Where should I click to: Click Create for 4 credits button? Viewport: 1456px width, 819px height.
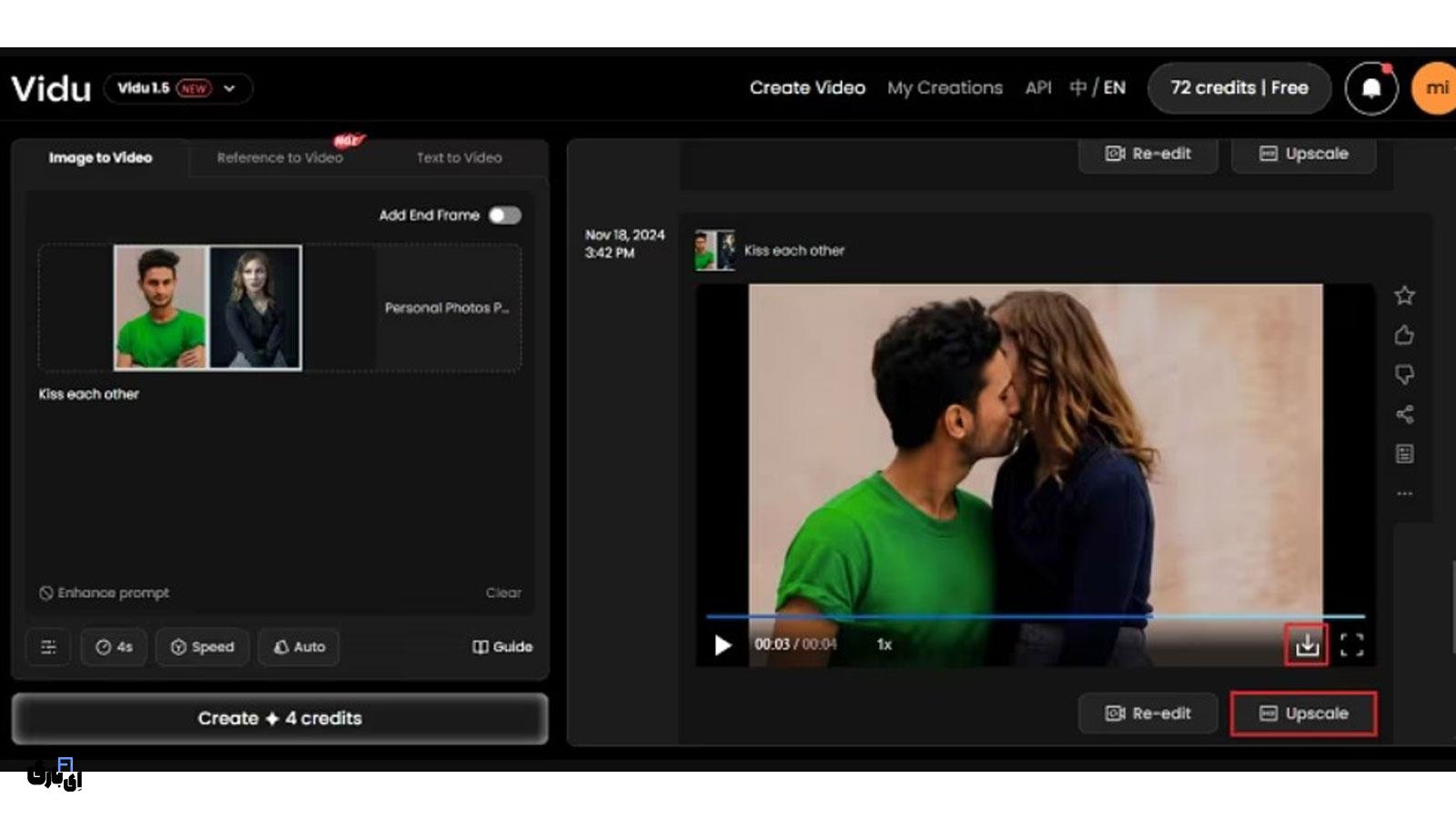(279, 719)
